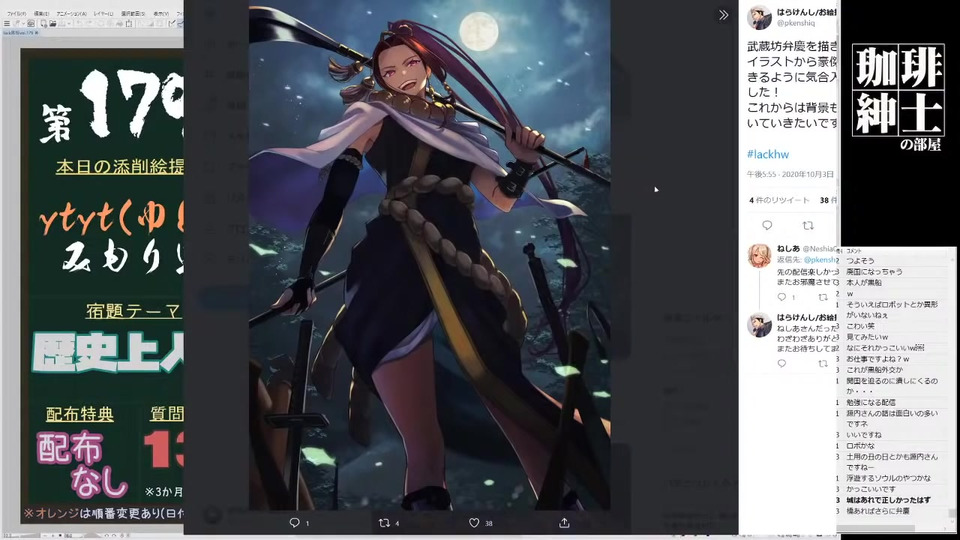This screenshot has height=540, width=960.
Task: Click the Open folder icon in Clip Studio toolbar
Action: click(53, 23)
